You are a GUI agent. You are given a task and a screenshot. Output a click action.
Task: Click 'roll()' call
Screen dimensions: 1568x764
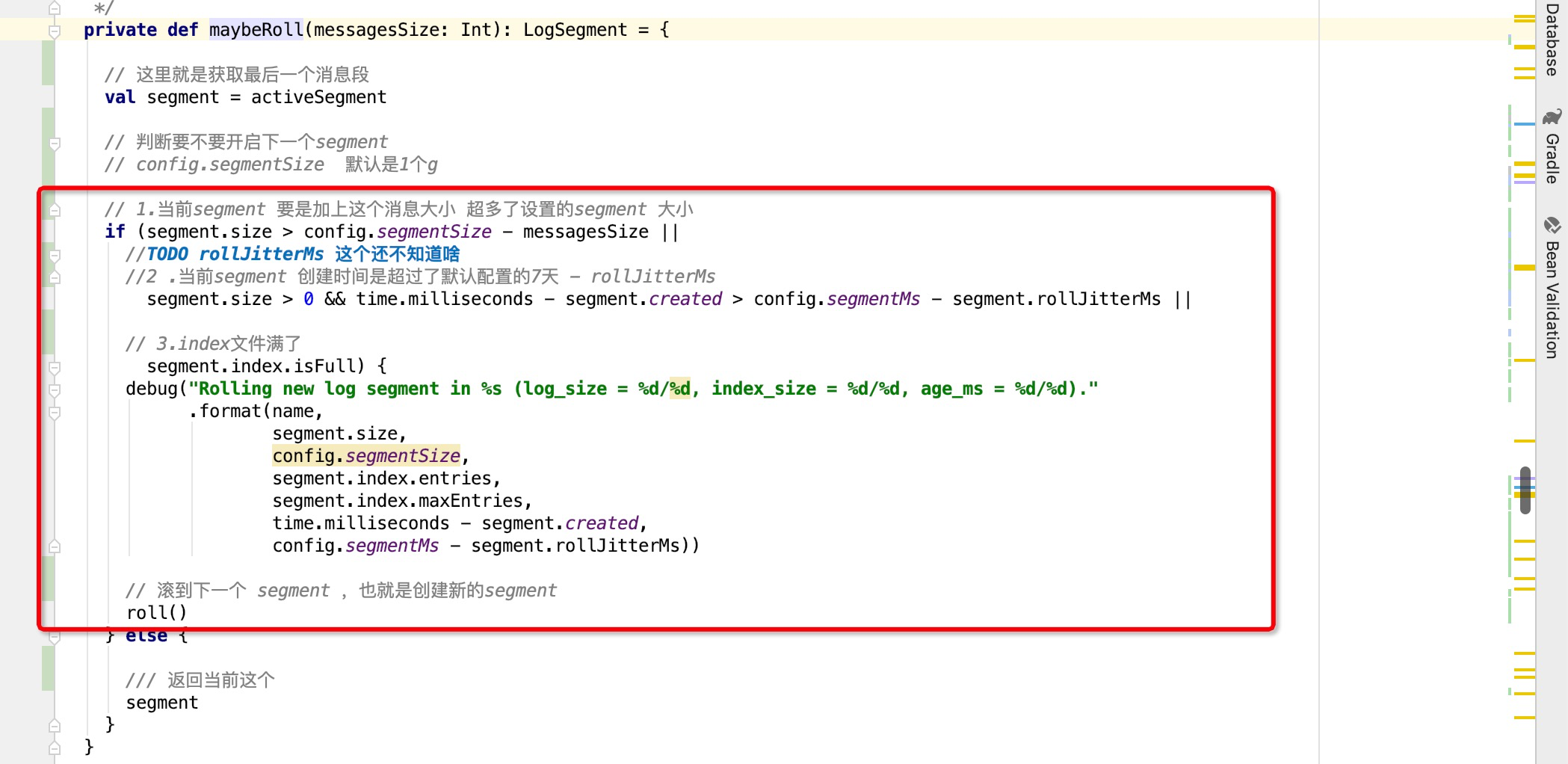pos(156,613)
